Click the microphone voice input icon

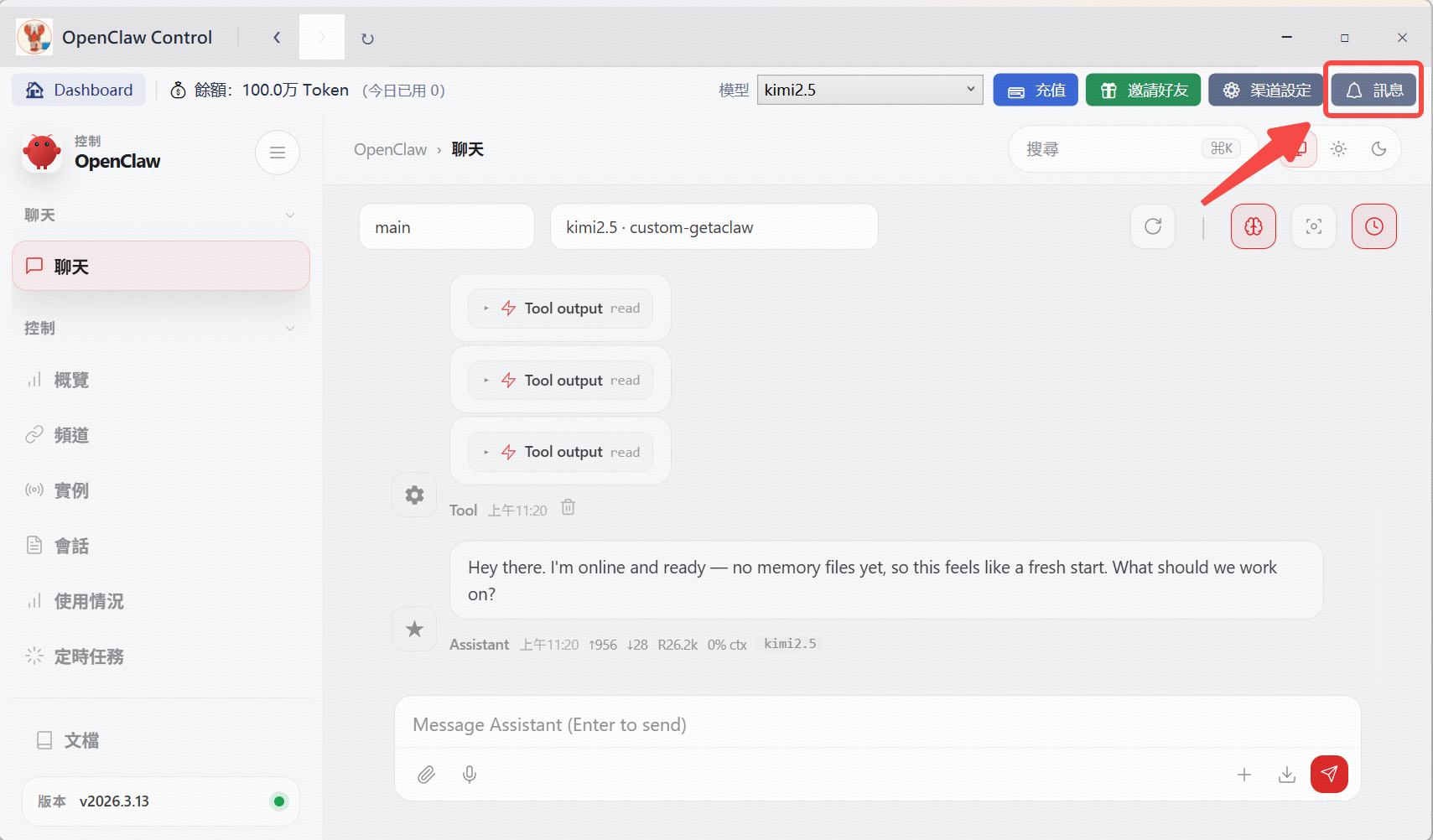click(470, 775)
